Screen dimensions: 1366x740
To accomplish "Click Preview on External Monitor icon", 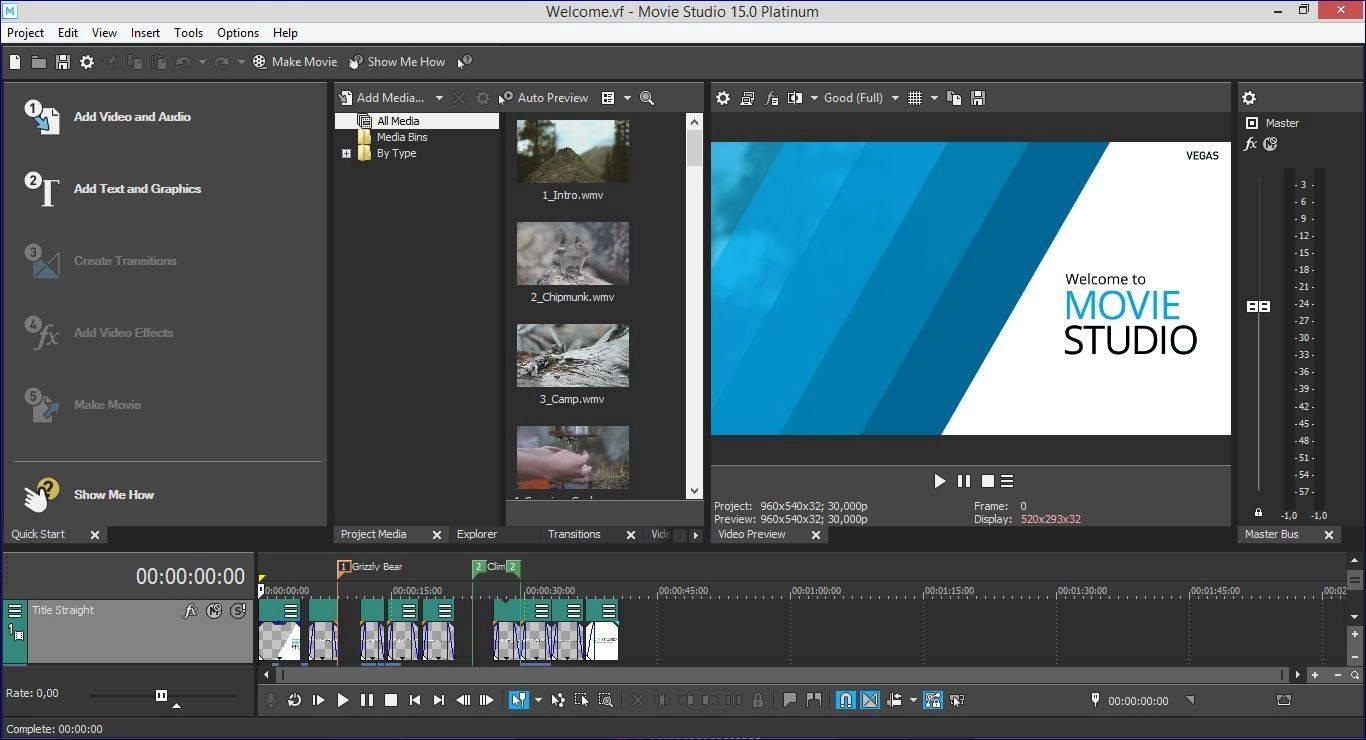I will click(747, 98).
